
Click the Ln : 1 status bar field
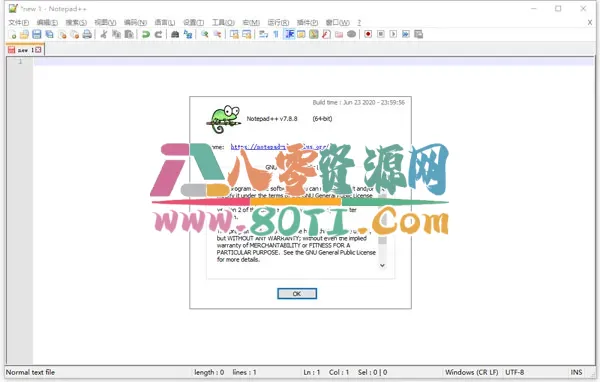[x=311, y=372]
